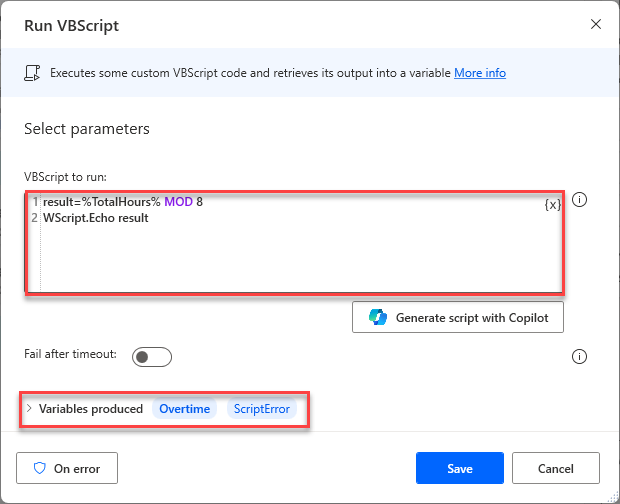This screenshot has width=620, height=504.
Task: Click the script action icon beside description
Action: [x=32, y=73]
